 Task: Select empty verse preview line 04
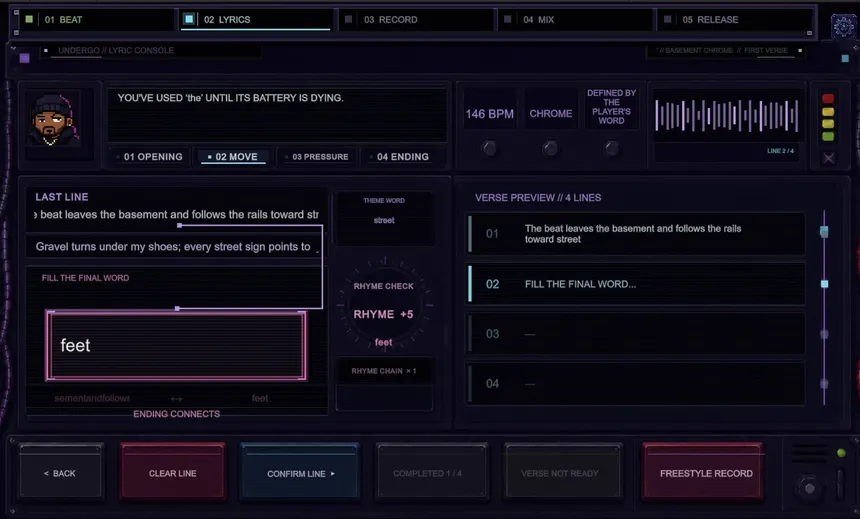[636, 383]
